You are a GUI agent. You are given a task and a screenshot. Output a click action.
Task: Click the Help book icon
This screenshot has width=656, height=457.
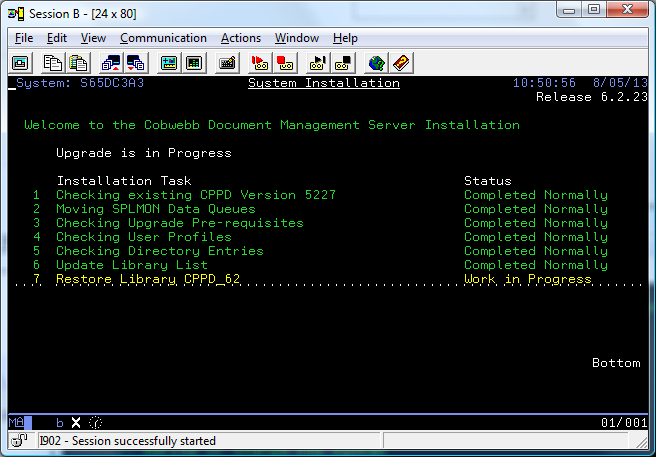(x=401, y=63)
